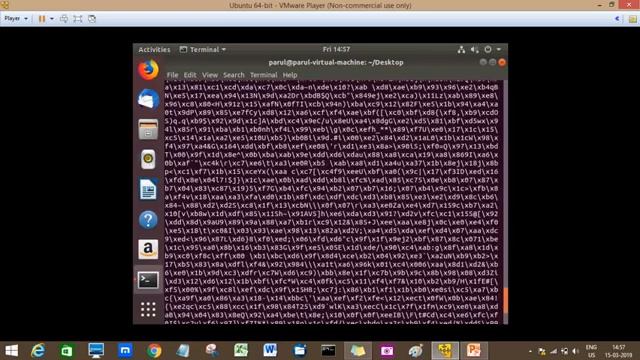
Task: Open Paint app from the taskbar
Action: point(416,351)
